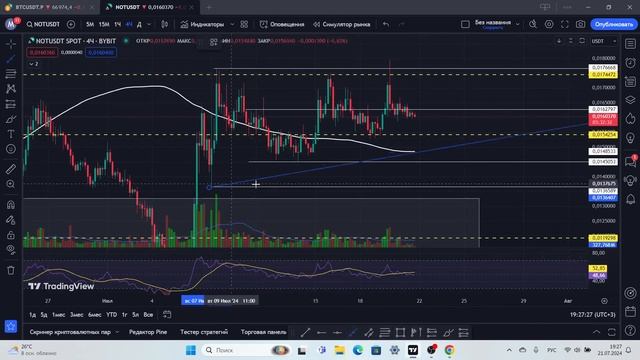Open the user profile avatar menu
Image resolution: width=640 pixels, height=360 pixels.
point(11,24)
